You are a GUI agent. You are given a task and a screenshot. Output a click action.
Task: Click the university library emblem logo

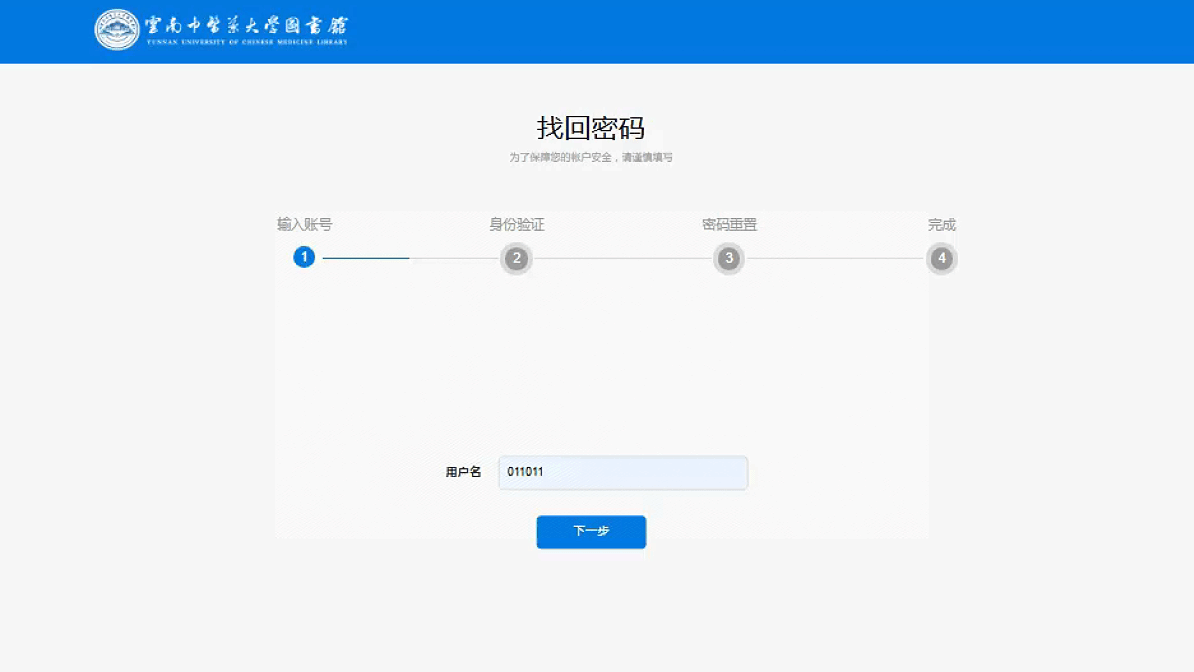click(x=117, y=30)
